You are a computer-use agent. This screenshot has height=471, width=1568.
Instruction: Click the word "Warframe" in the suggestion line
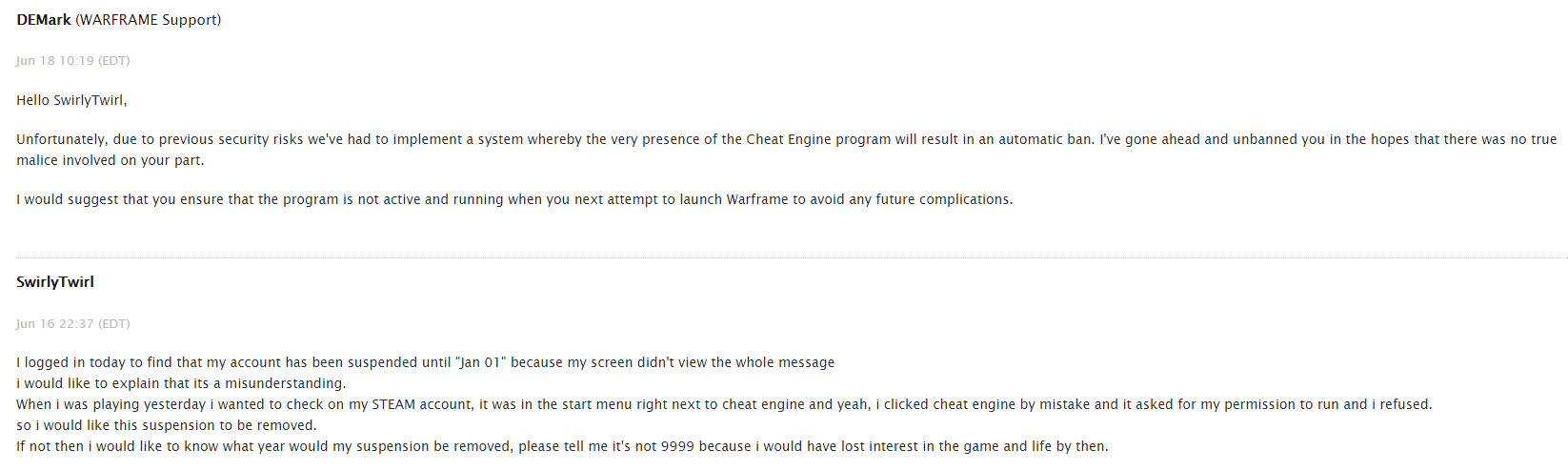tap(757, 199)
